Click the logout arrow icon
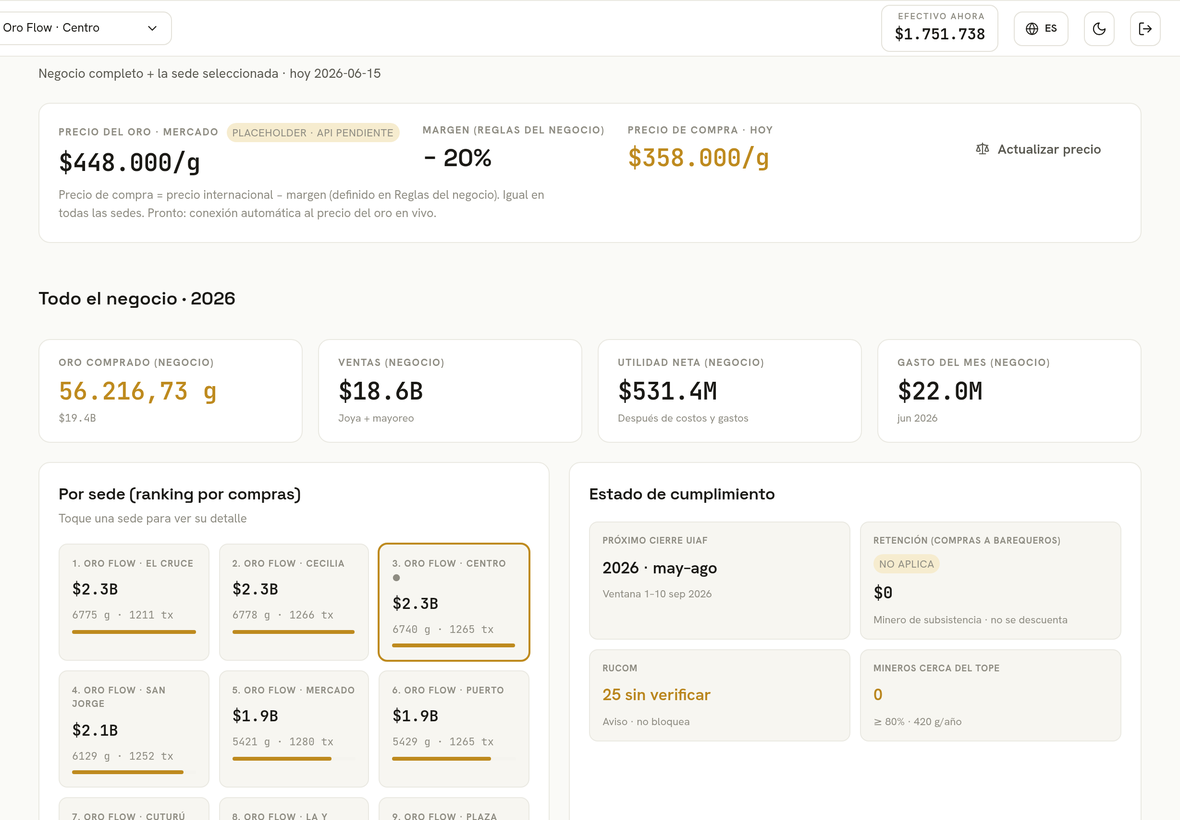 1145,29
